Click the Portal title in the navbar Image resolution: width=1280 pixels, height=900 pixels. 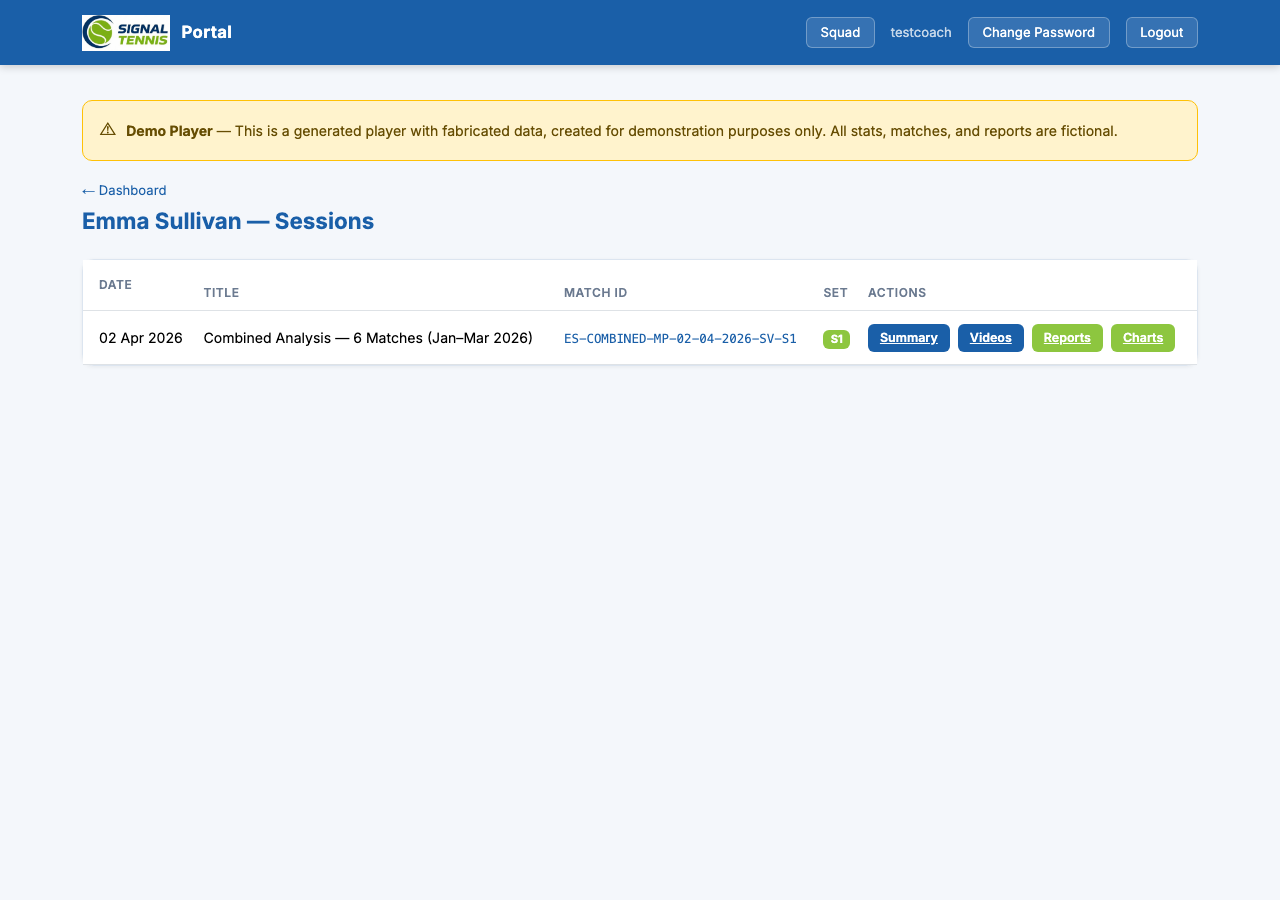tap(206, 32)
